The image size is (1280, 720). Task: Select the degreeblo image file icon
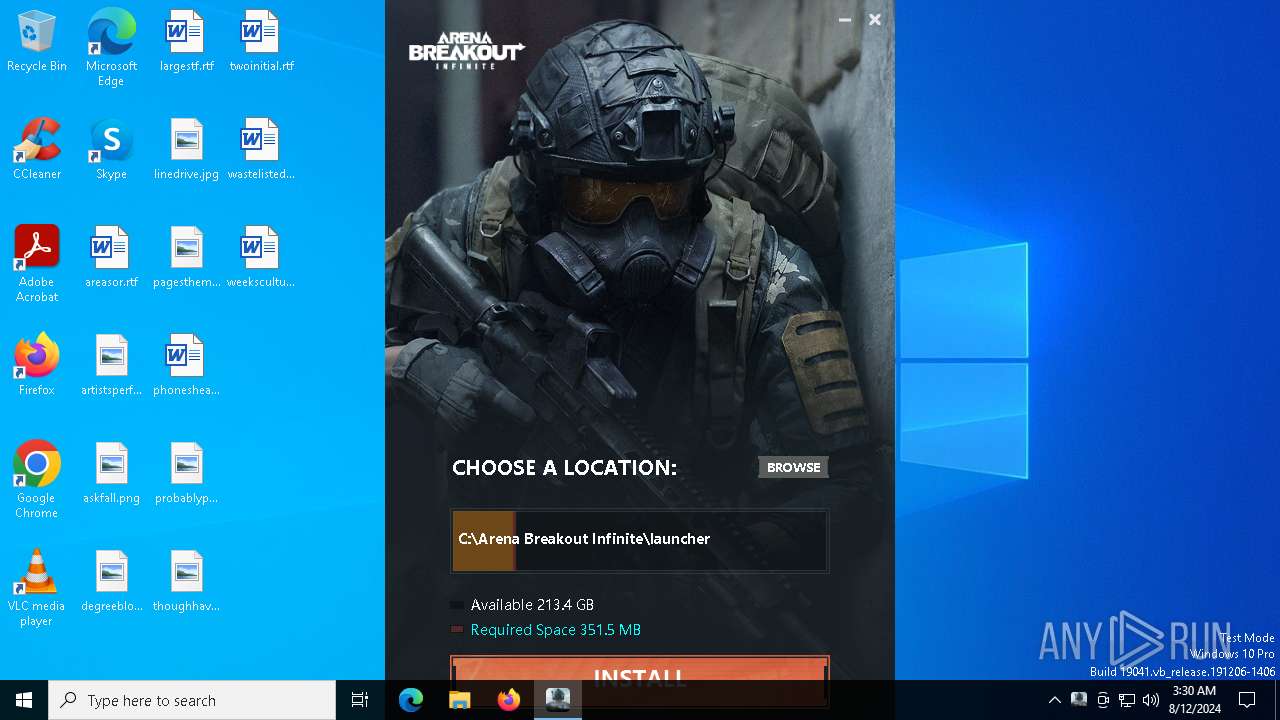coord(111,582)
